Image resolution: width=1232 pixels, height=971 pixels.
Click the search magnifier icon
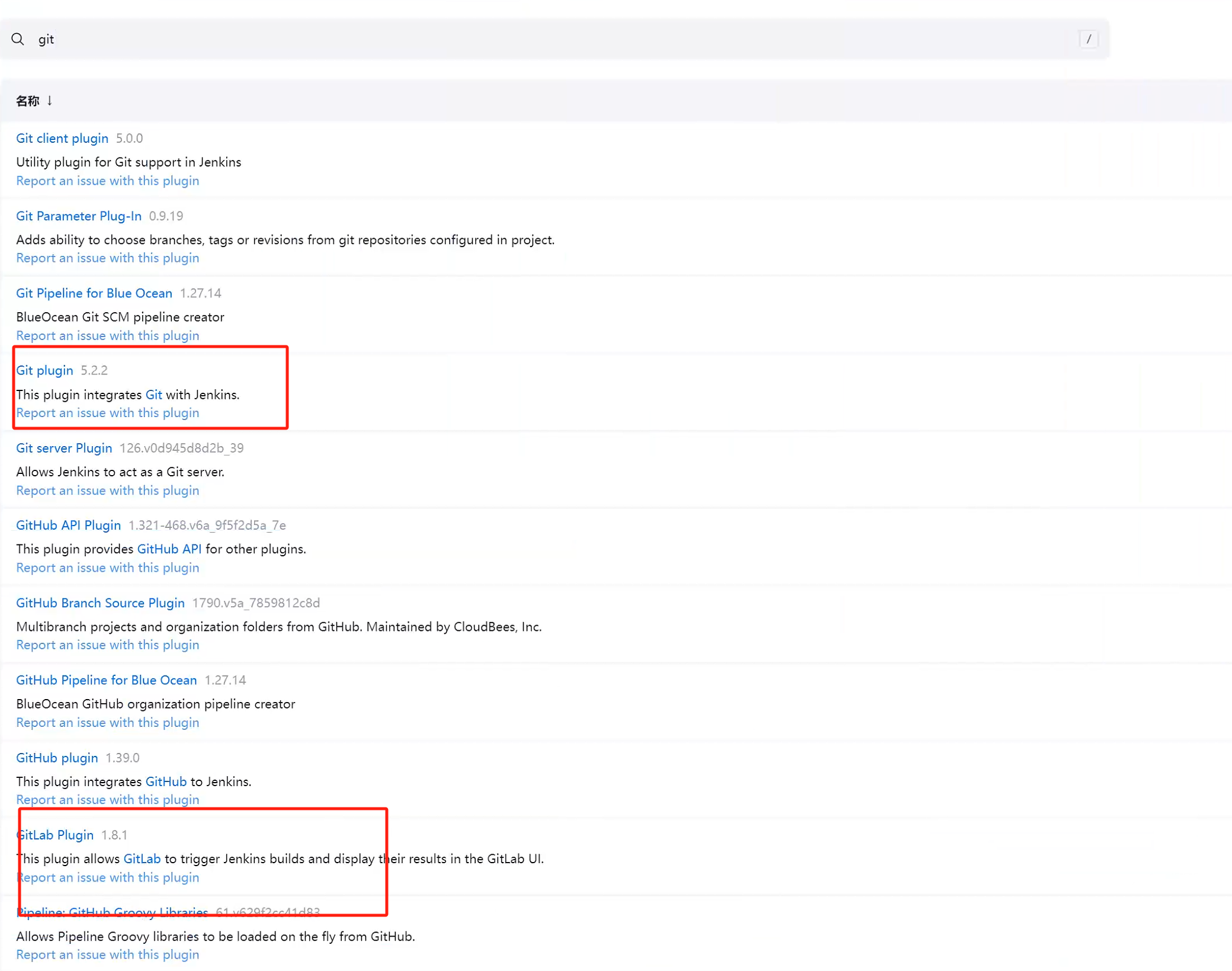click(18, 39)
